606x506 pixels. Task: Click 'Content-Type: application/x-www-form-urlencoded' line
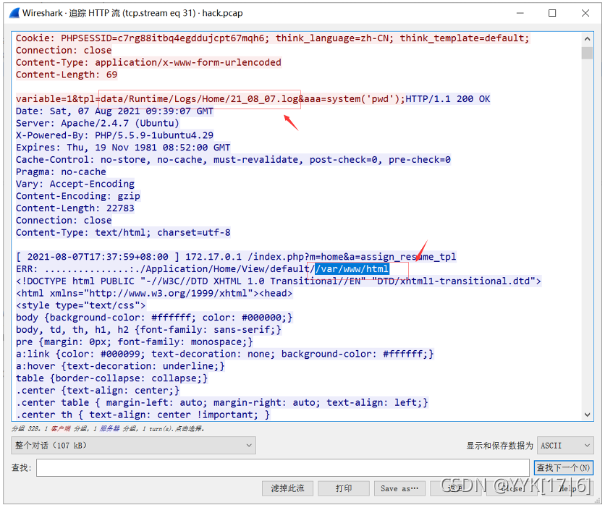pyautogui.click(x=148, y=62)
